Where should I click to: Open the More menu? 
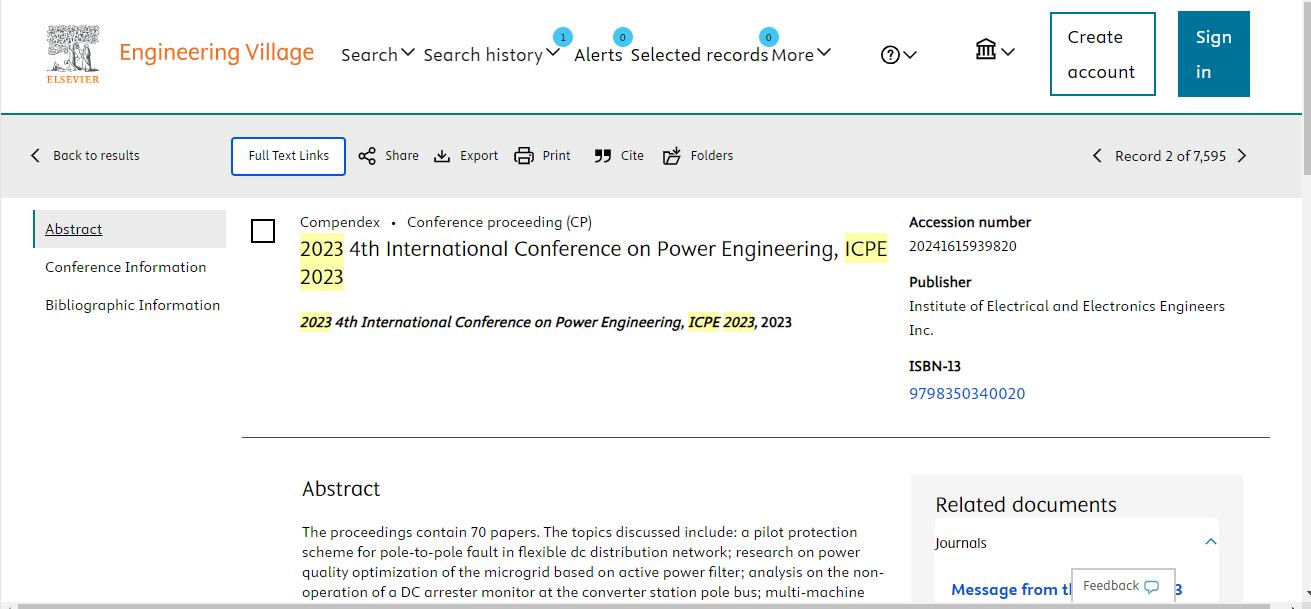(800, 54)
